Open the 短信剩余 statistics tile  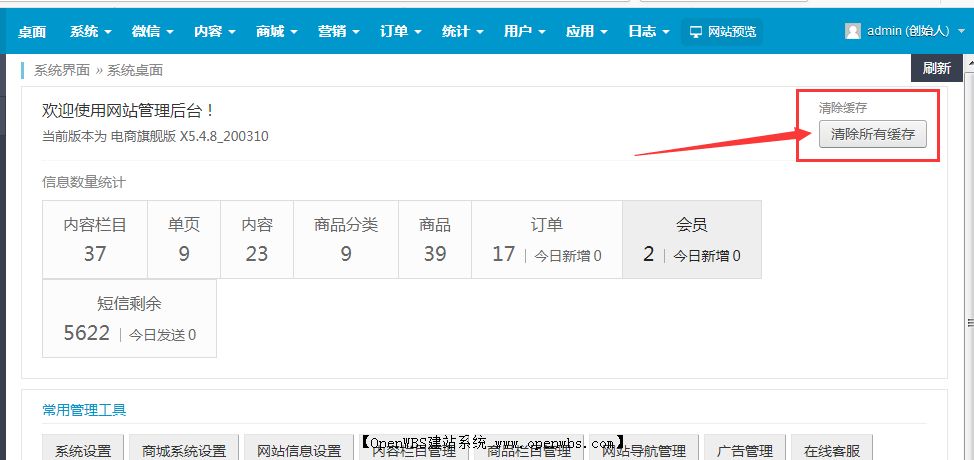[x=129, y=318]
